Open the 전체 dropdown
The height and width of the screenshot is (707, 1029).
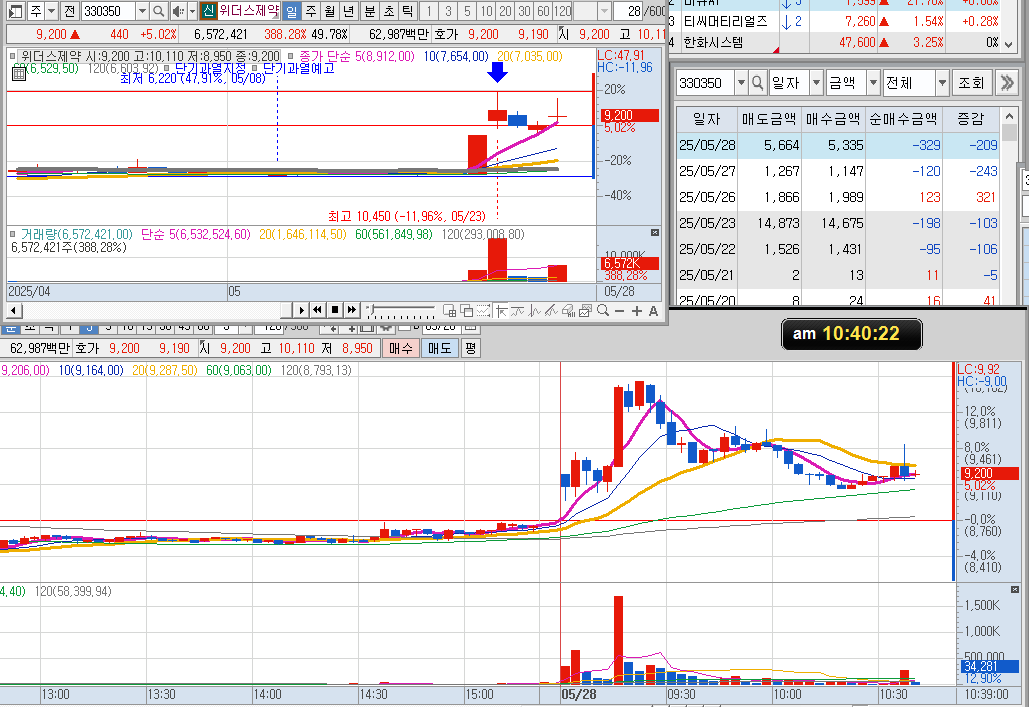coord(942,83)
